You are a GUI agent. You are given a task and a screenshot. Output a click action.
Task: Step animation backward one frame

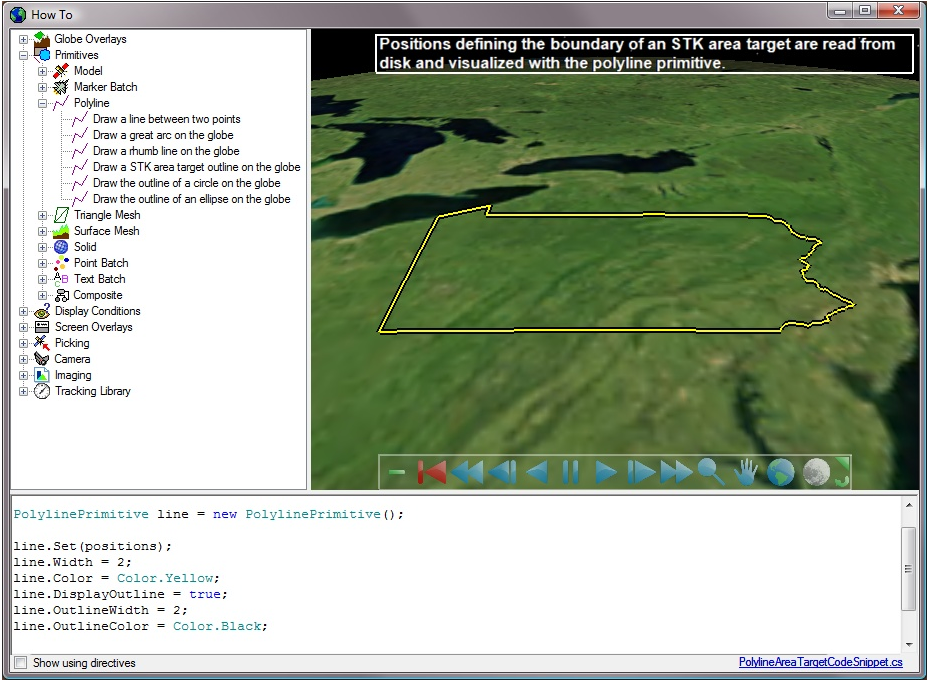503,473
